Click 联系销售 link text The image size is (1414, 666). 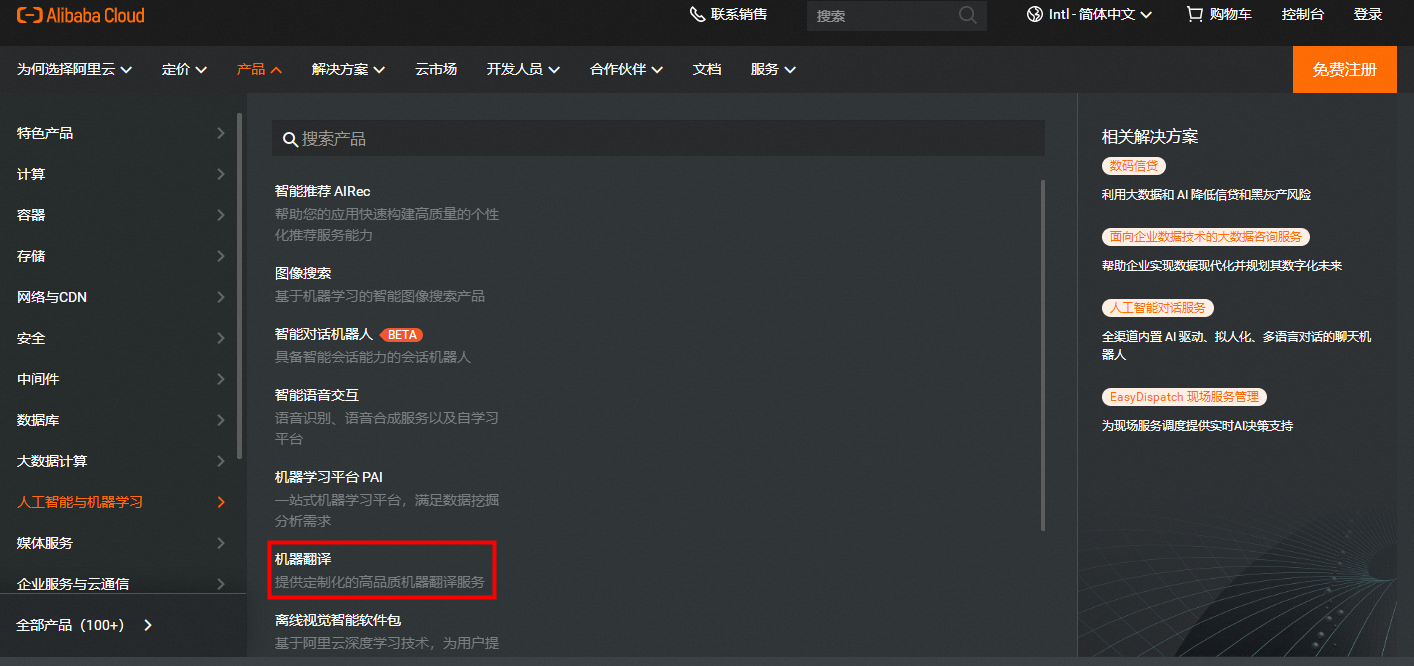tap(739, 14)
